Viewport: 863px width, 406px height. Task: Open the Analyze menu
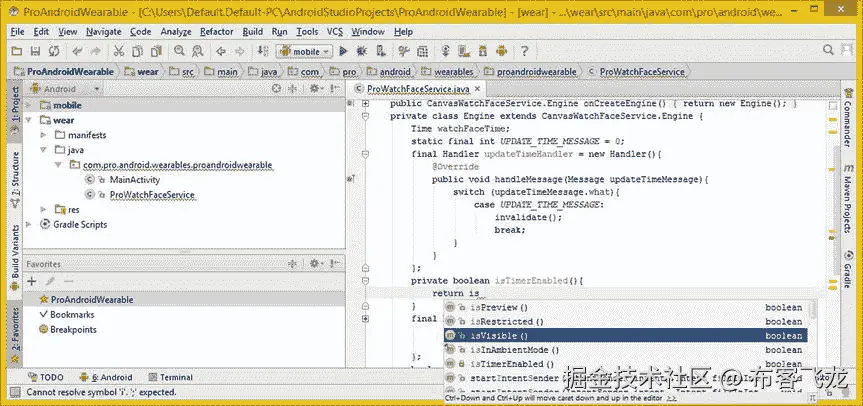pos(176,32)
